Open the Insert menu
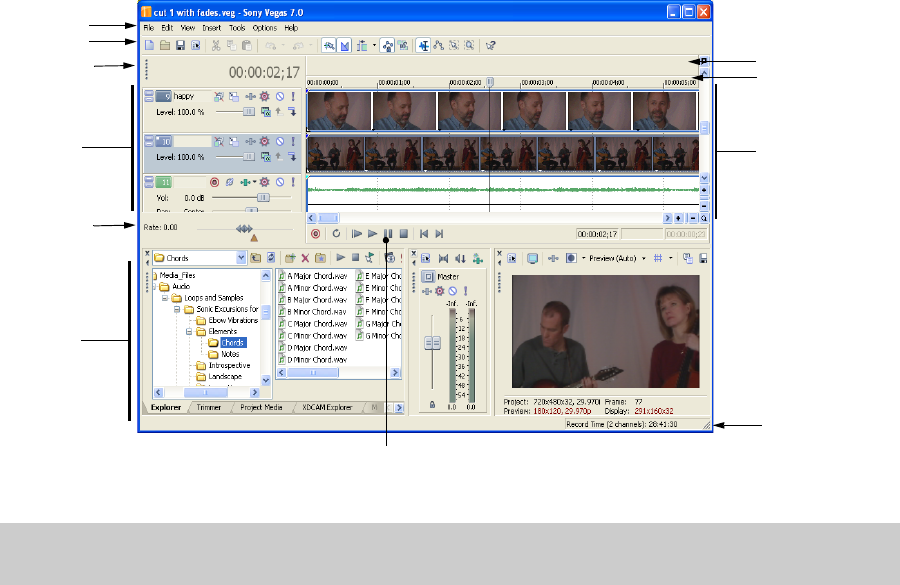Screen dimensions: 900x585 click(x=212, y=28)
